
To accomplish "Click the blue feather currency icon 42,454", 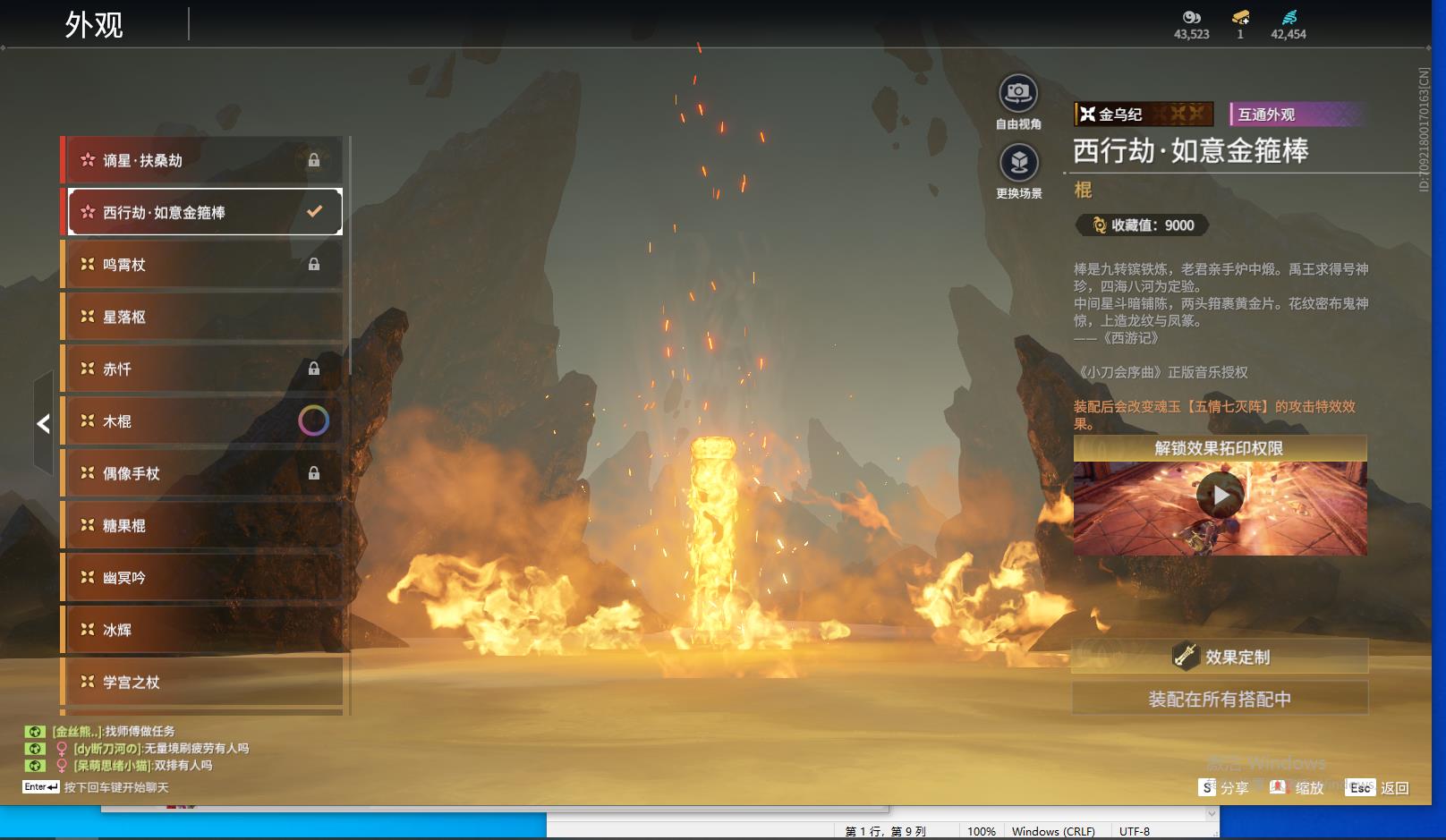I will [1289, 17].
